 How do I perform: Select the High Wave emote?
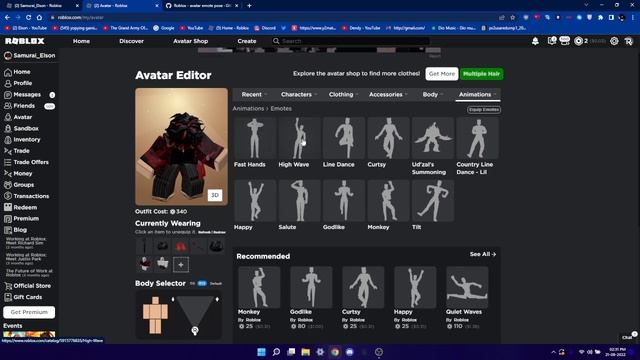point(299,138)
